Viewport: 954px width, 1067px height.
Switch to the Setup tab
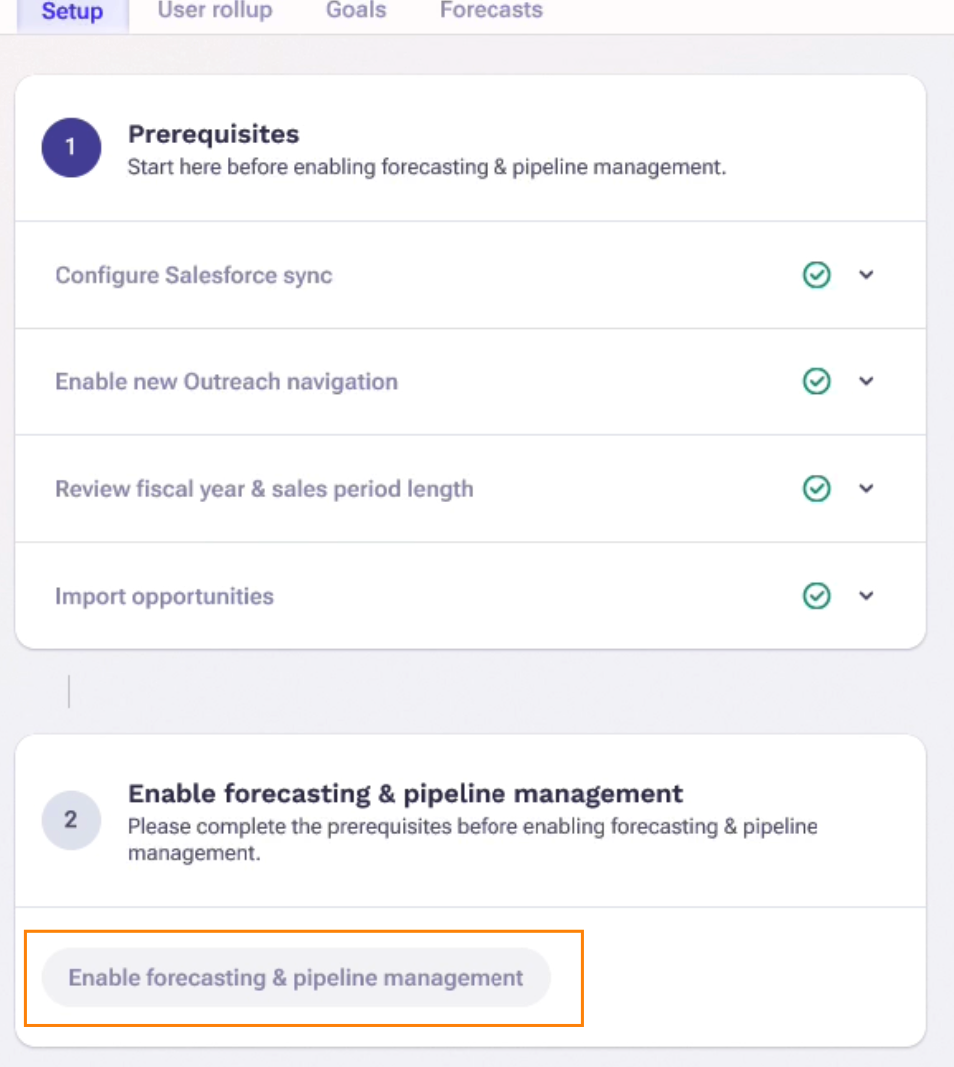[x=72, y=12]
